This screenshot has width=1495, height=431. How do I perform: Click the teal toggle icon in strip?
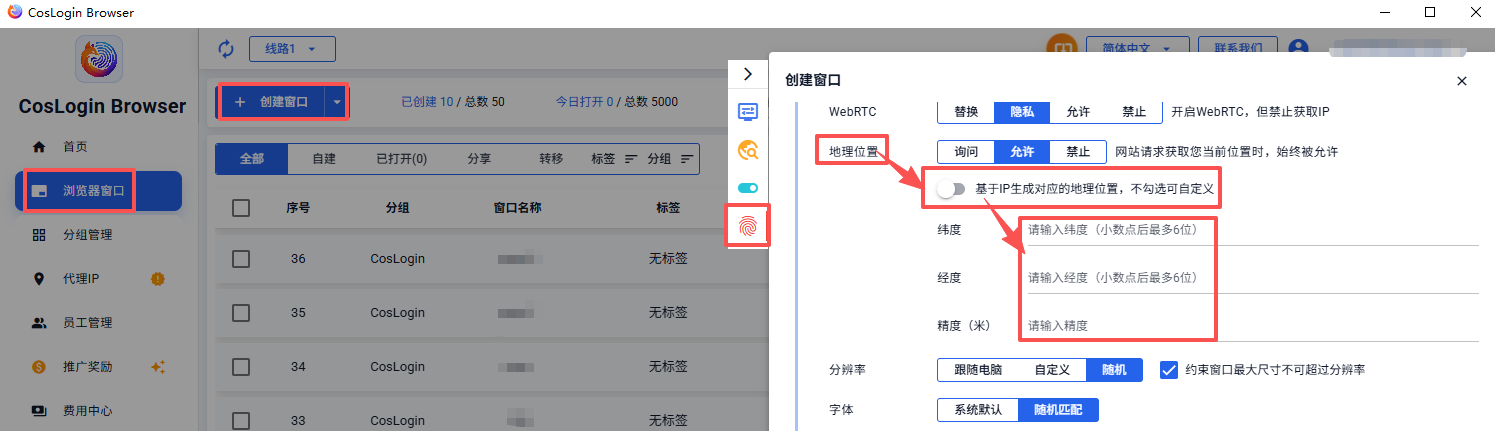tap(747, 187)
